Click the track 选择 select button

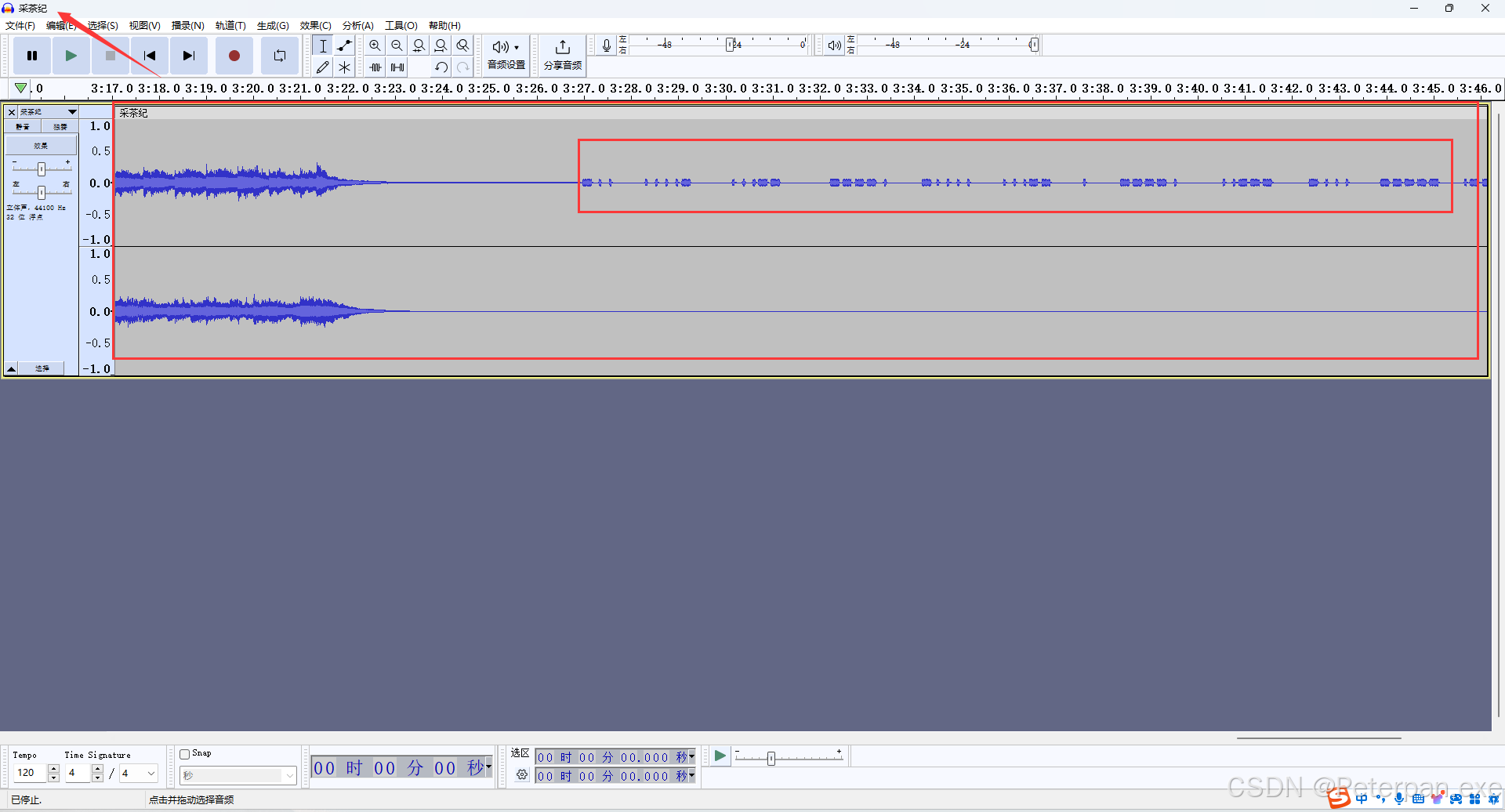click(42, 368)
